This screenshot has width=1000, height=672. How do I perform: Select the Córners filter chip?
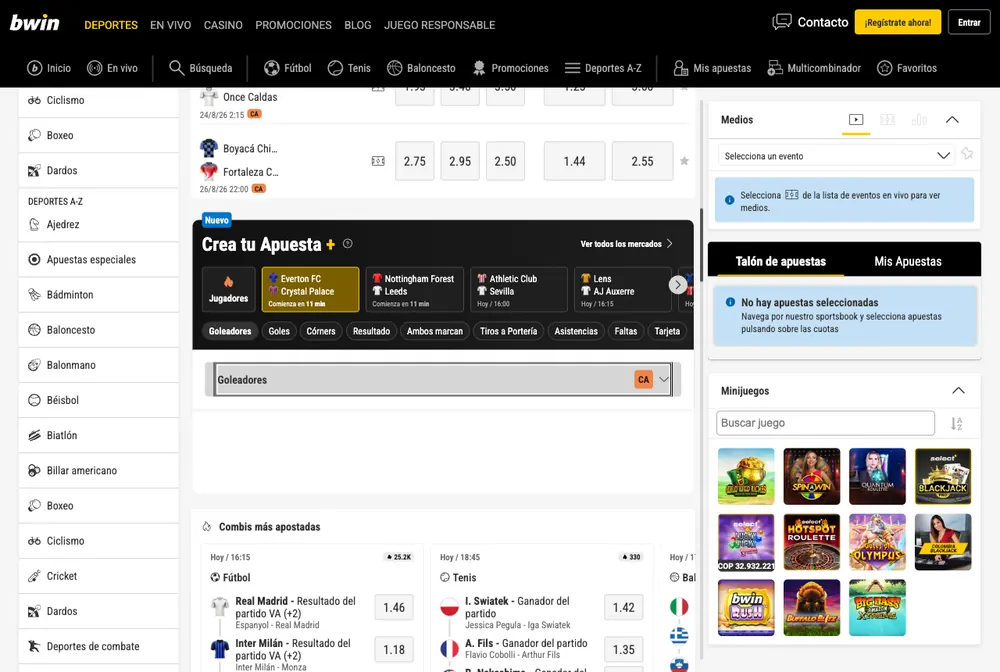coord(321,331)
